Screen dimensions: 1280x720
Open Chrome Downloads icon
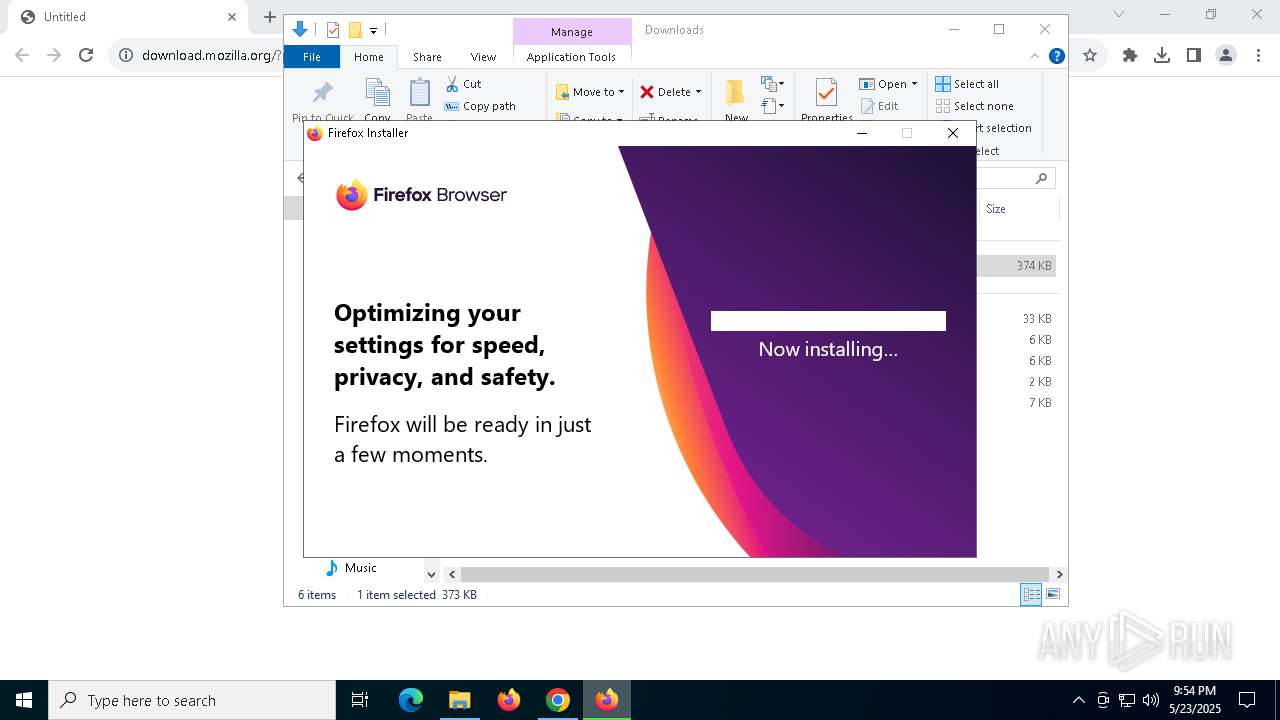pos(1162,56)
